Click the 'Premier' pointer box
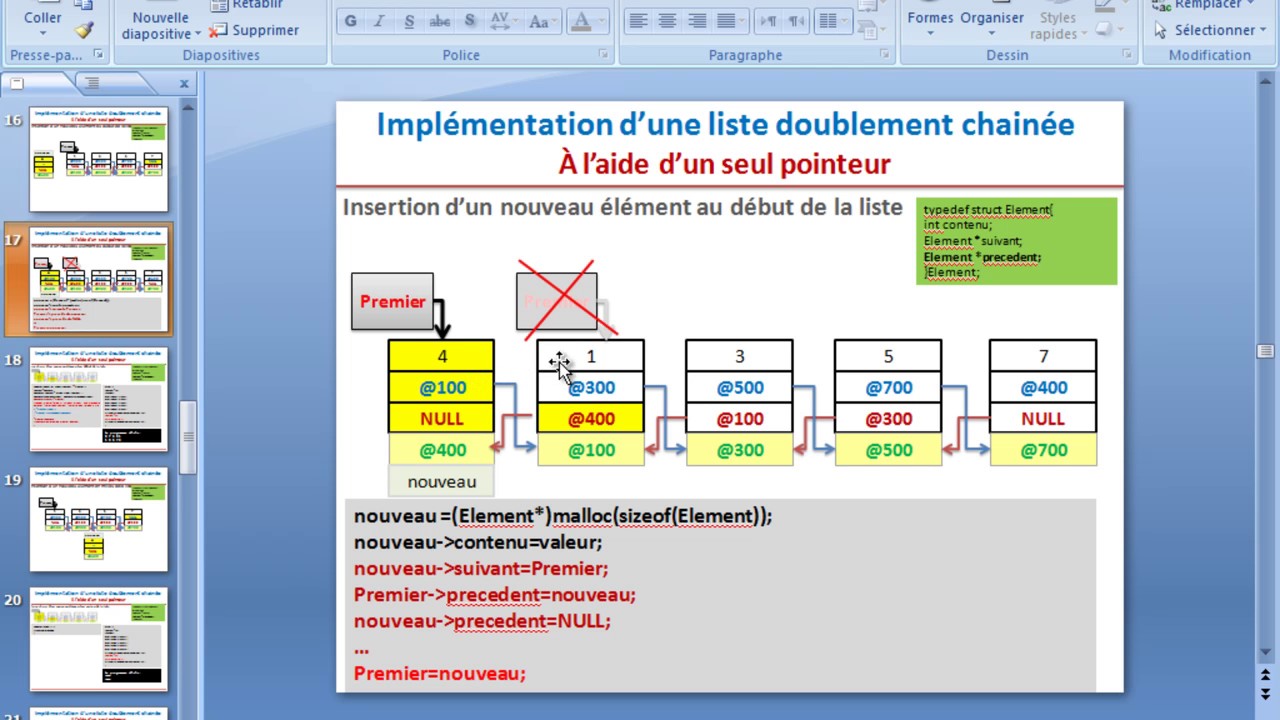The width and height of the screenshot is (1280, 720). (392, 301)
